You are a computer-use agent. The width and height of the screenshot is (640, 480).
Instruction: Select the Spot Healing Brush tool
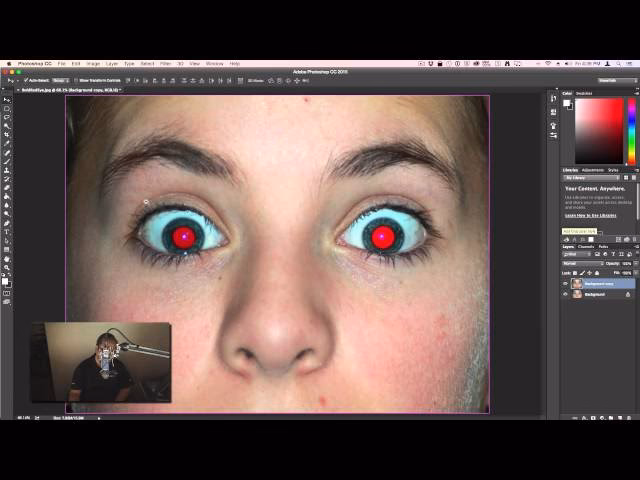7,153
